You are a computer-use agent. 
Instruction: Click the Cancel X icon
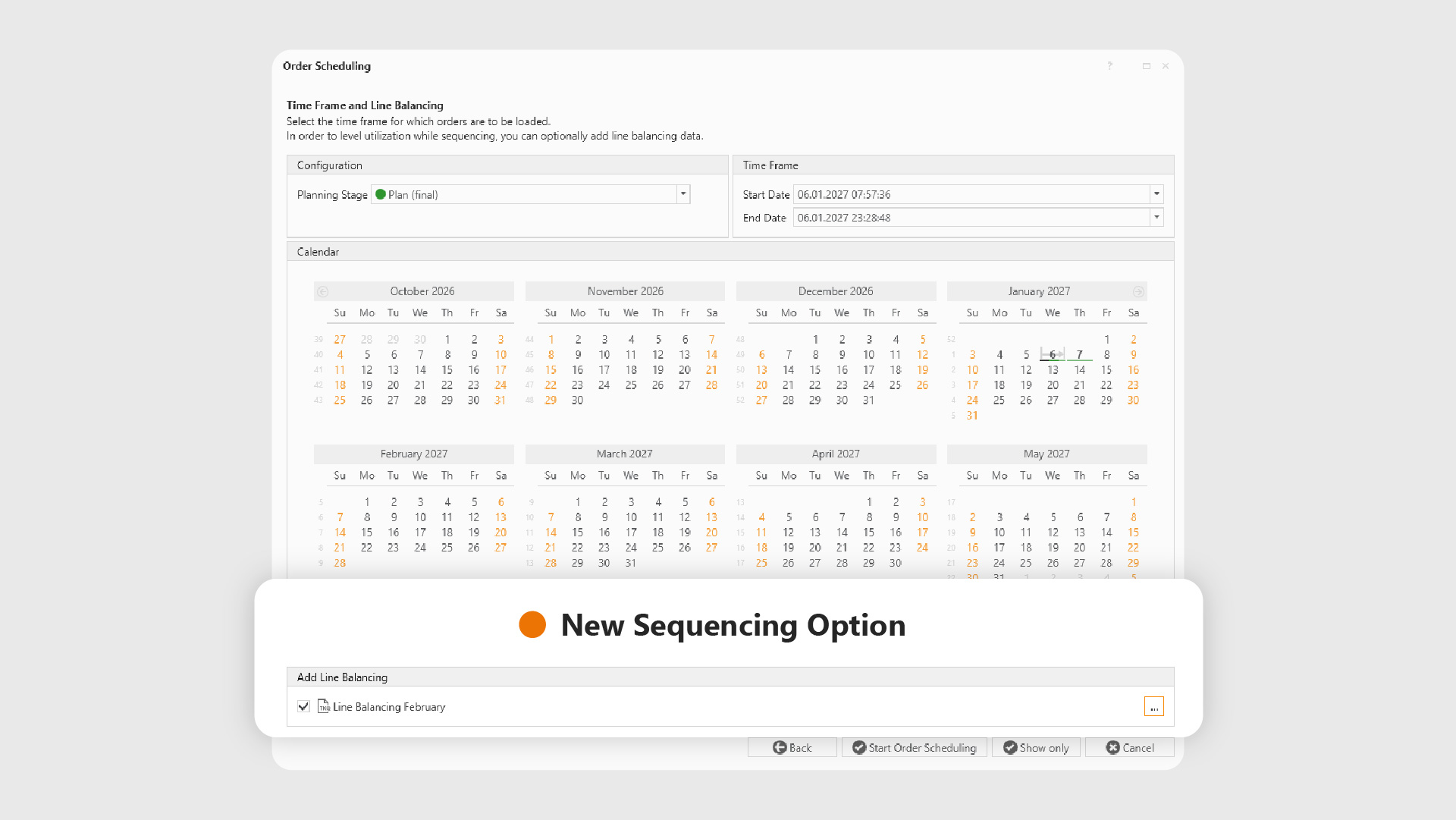click(x=1112, y=748)
